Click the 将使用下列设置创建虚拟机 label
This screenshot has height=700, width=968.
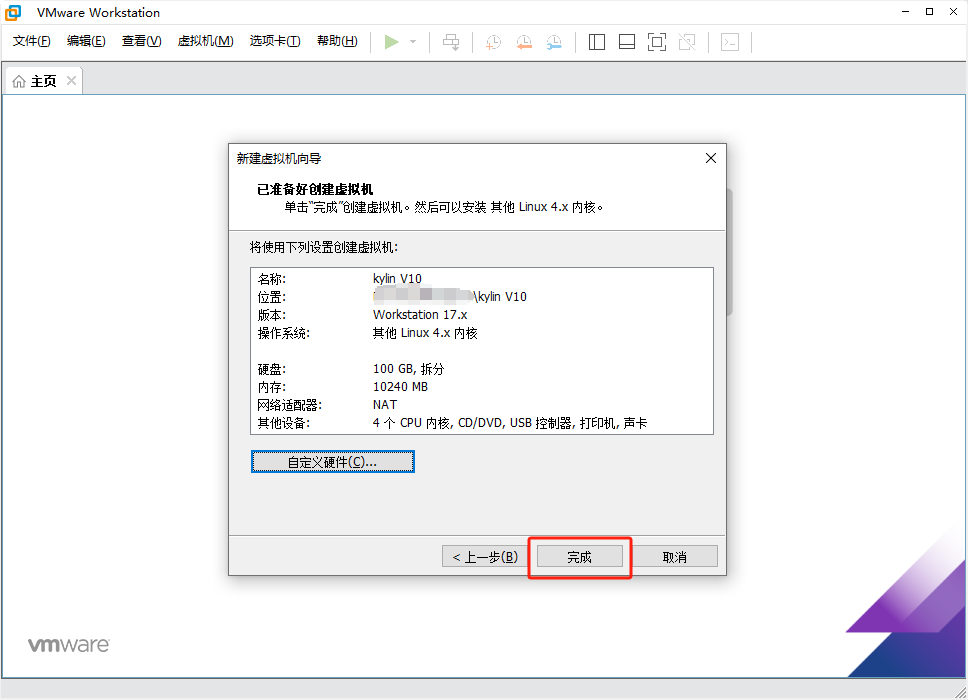323,248
